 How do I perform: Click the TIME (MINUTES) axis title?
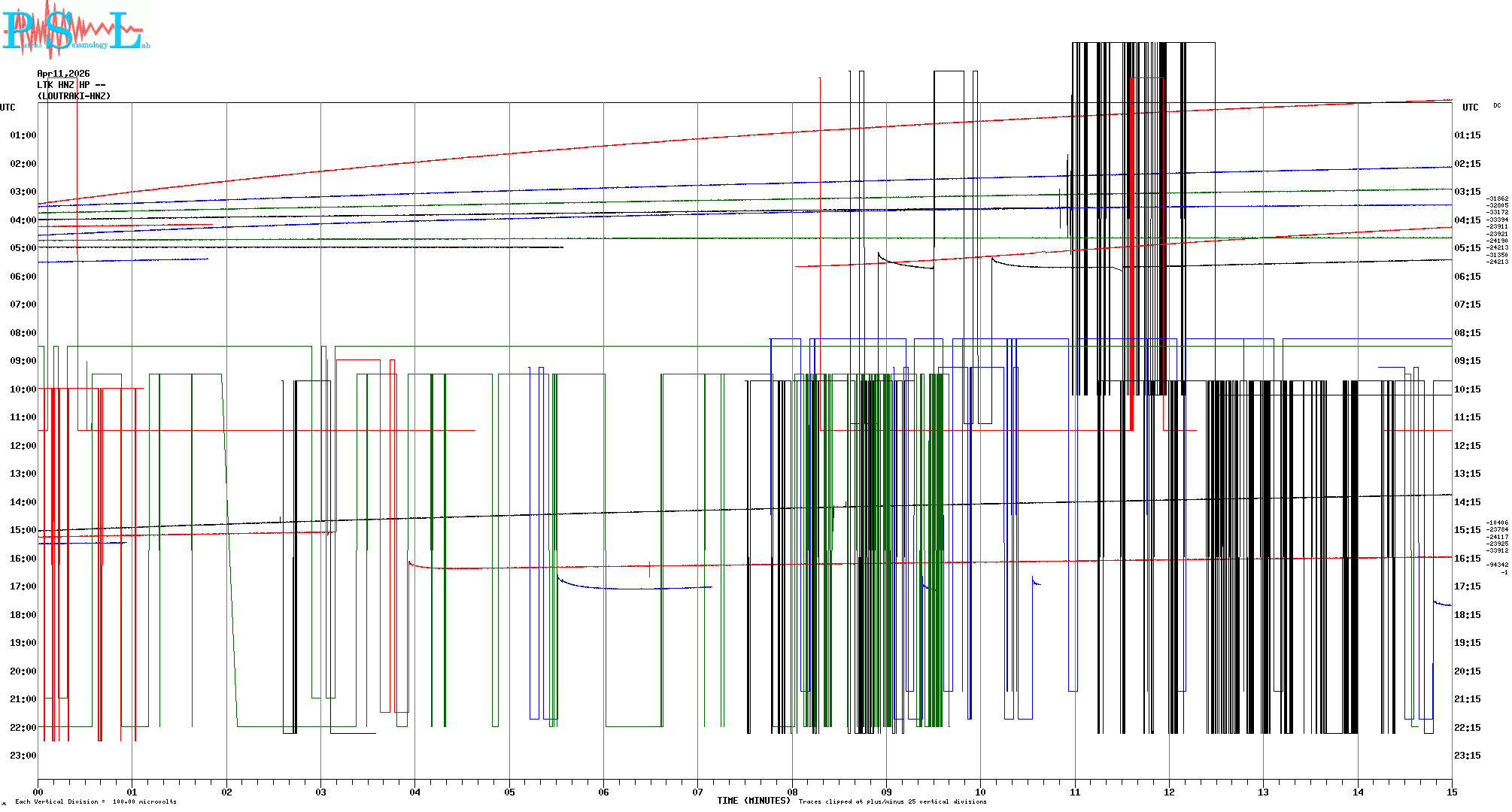click(753, 801)
